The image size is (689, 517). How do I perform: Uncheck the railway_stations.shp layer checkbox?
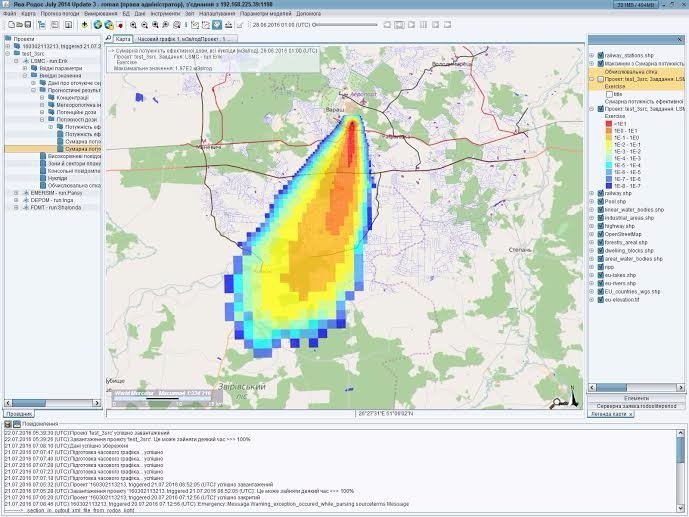click(600, 57)
